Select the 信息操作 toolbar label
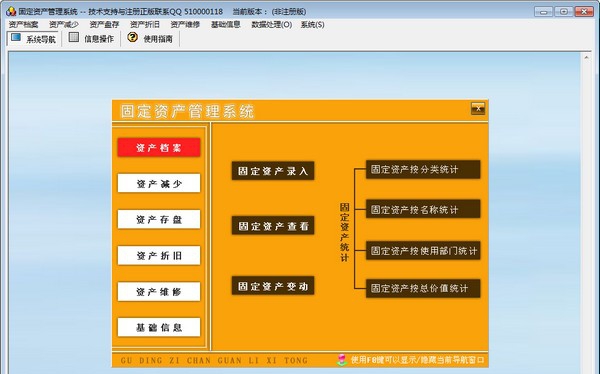This screenshot has height=374, width=600. coord(99,39)
